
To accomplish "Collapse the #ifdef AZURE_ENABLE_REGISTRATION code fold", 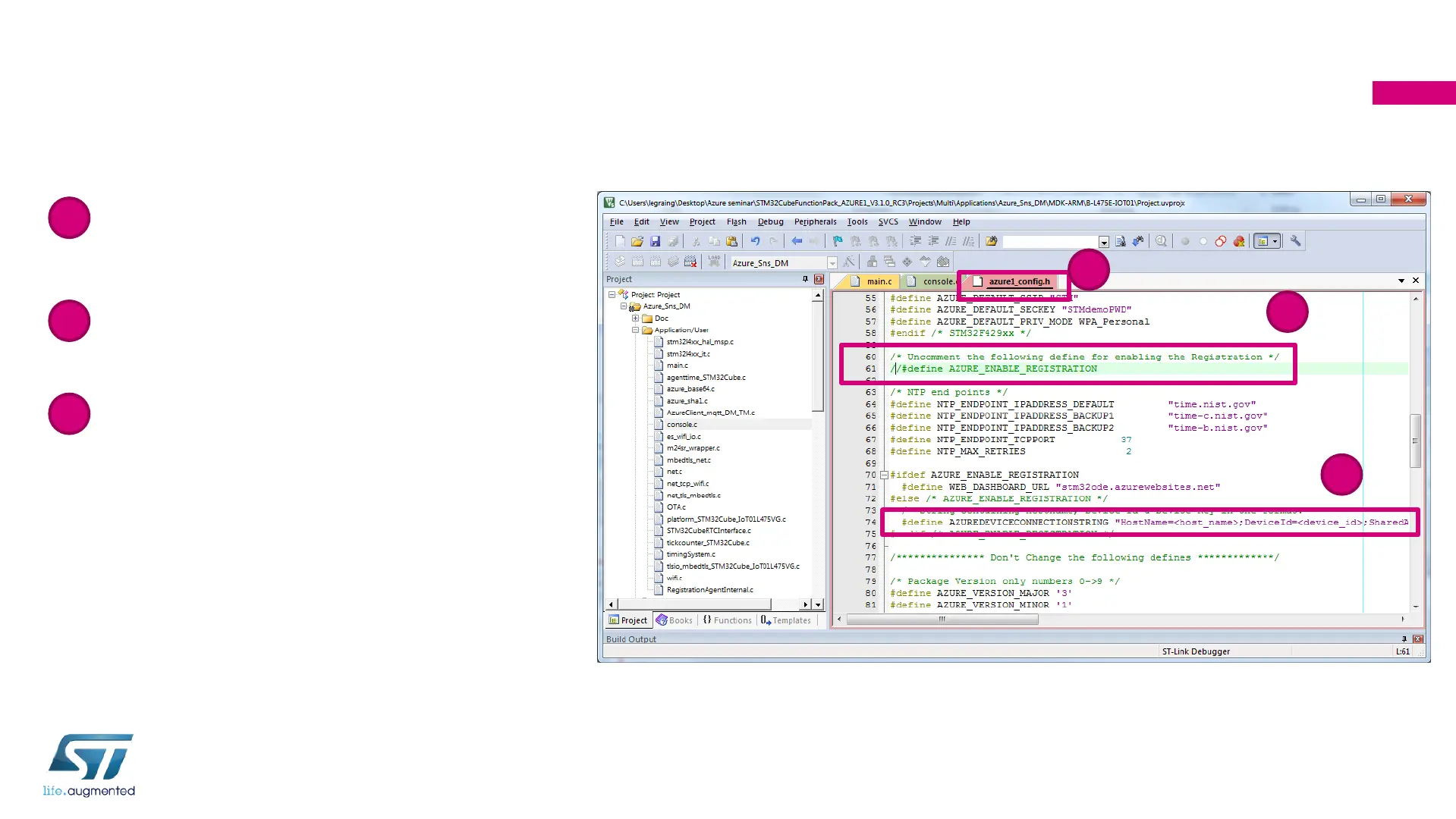I will click(884, 475).
